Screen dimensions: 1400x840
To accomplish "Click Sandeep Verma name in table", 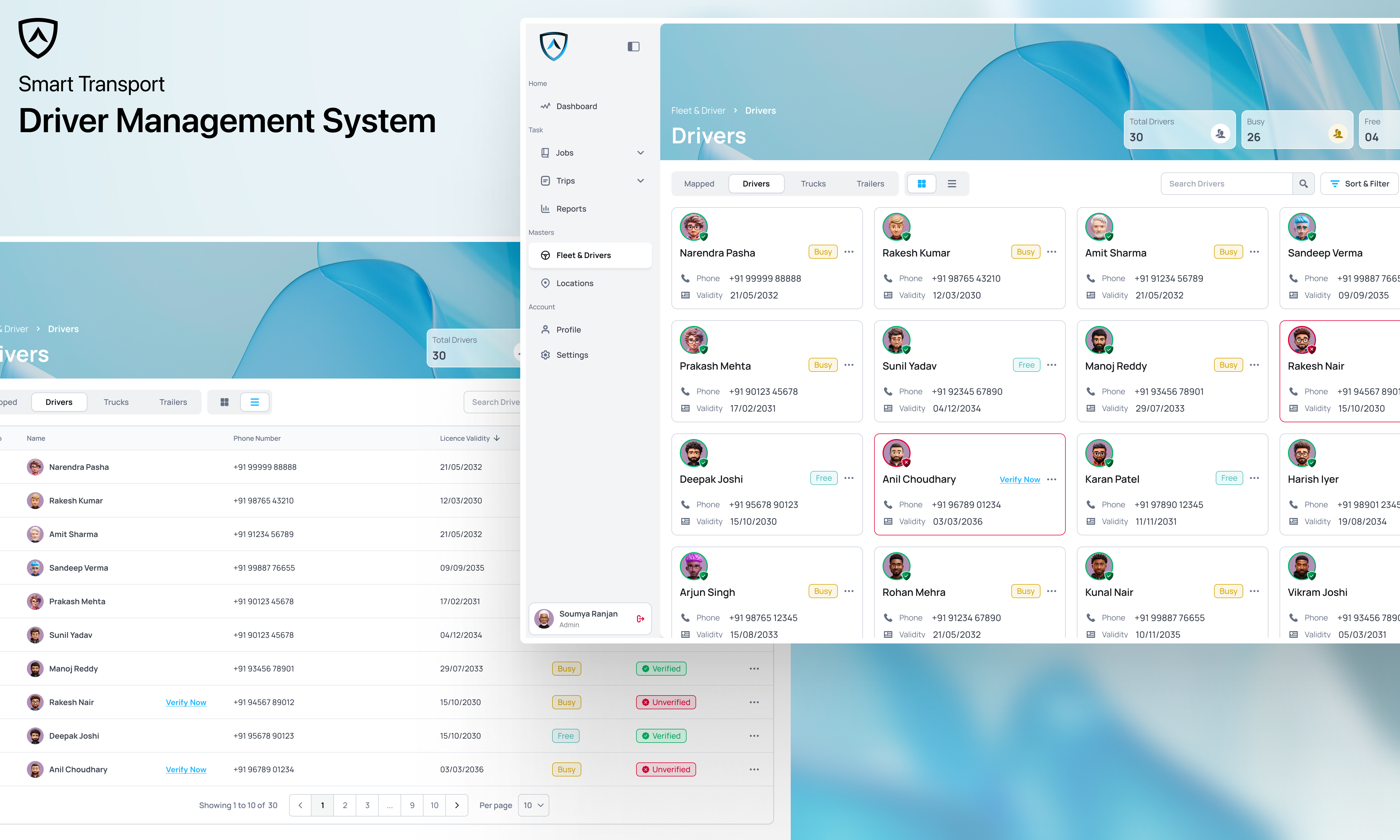I will click(78, 568).
